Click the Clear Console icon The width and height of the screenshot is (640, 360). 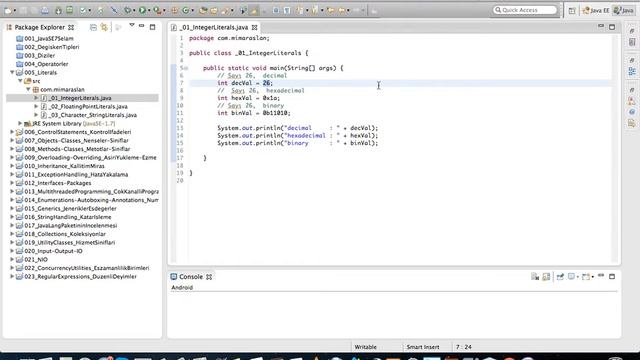pos(535,277)
